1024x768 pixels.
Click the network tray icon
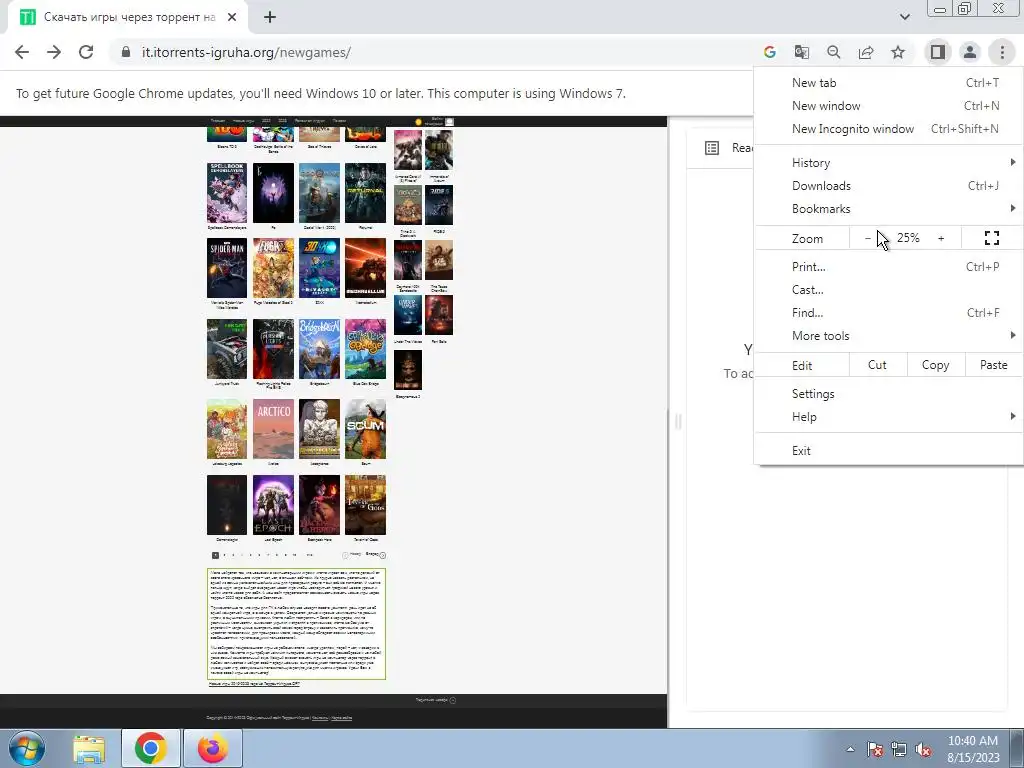(x=899, y=749)
